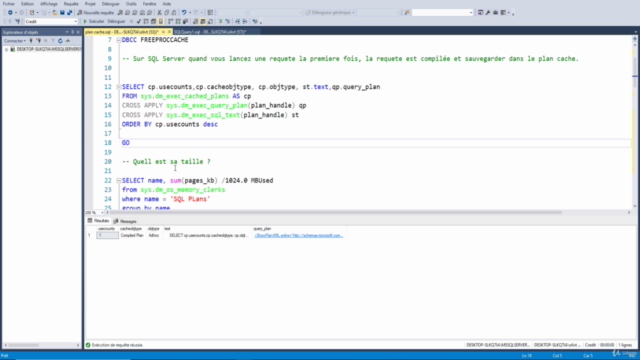Screen dimensions: 640x360
Task: Open the Affichage menu
Action: [49, 4]
